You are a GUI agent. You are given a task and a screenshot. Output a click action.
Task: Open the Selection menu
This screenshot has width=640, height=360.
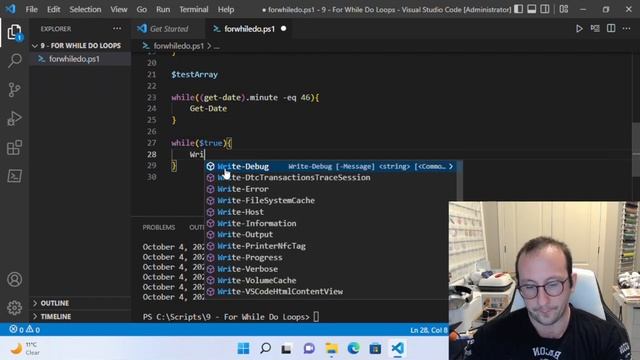click(x=85, y=9)
